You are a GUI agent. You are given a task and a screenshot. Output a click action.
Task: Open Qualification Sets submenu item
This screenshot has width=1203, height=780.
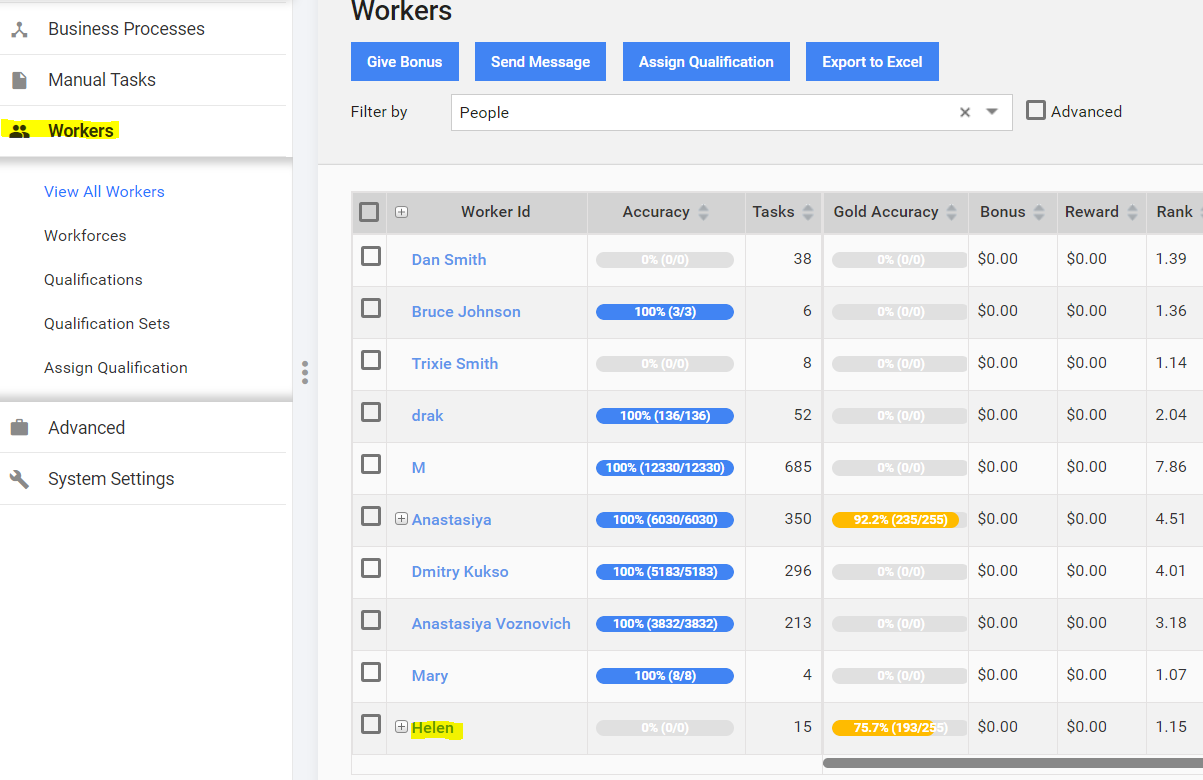(107, 324)
